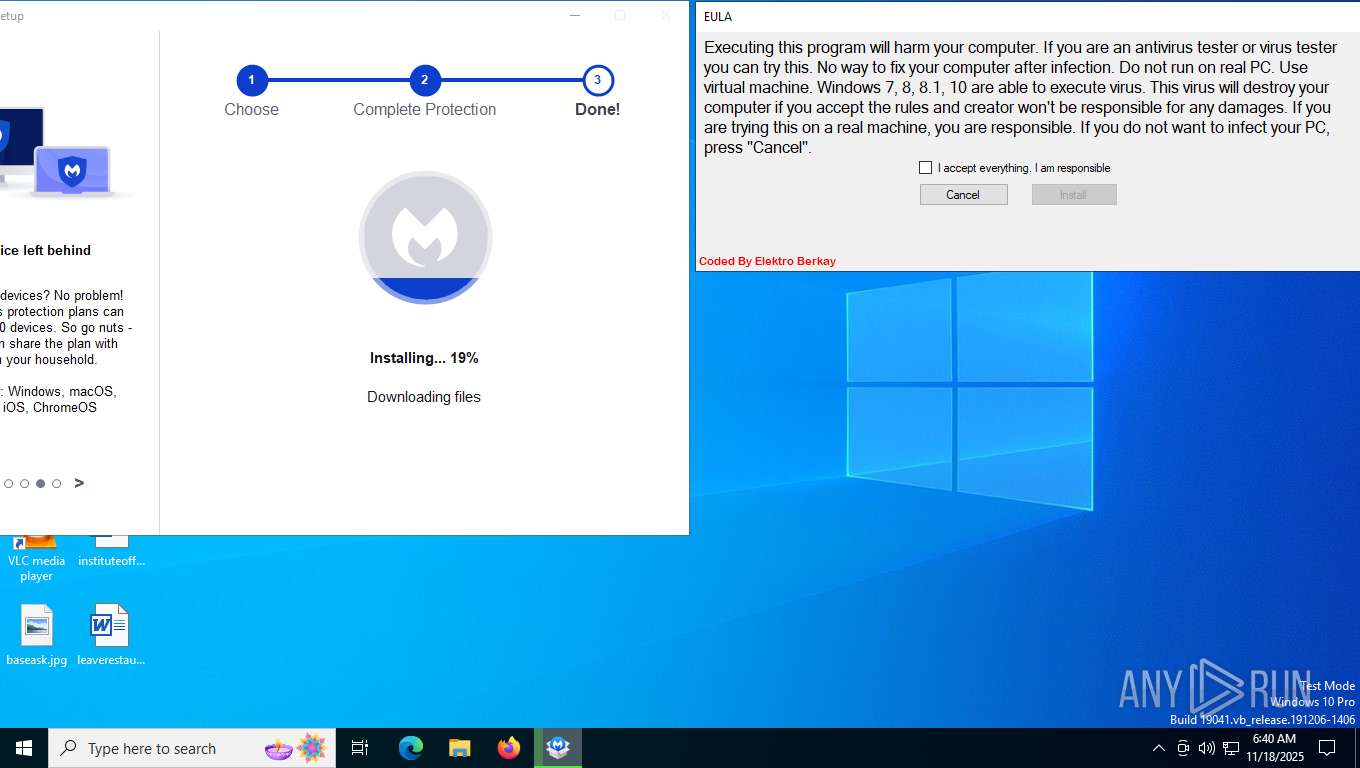This screenshot has width=1360, height=768.
Task: Open File Explorer from the taskbar
Action: pos(460,748)
